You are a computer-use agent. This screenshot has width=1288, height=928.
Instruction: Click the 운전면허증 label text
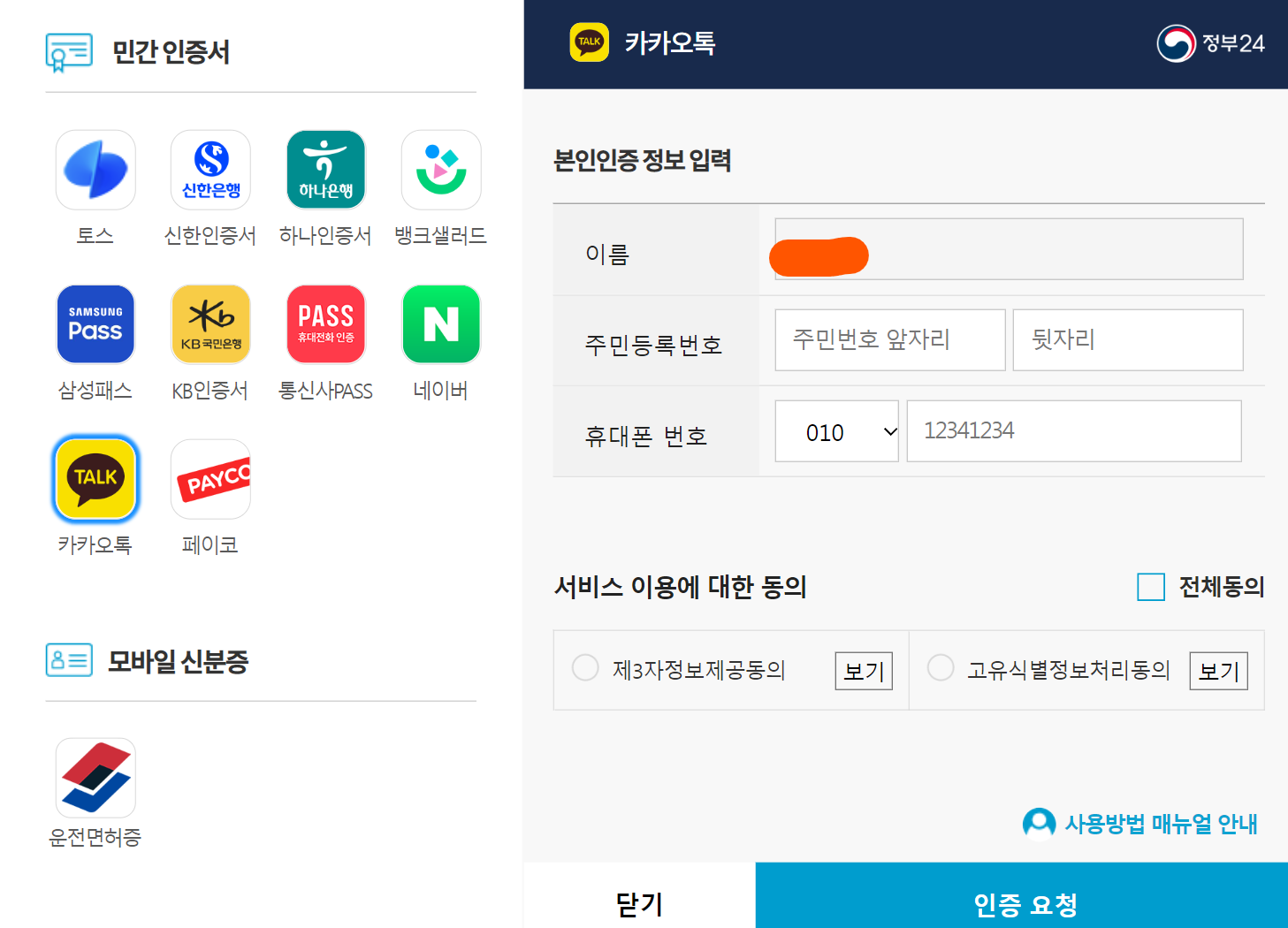click(95, 837)
